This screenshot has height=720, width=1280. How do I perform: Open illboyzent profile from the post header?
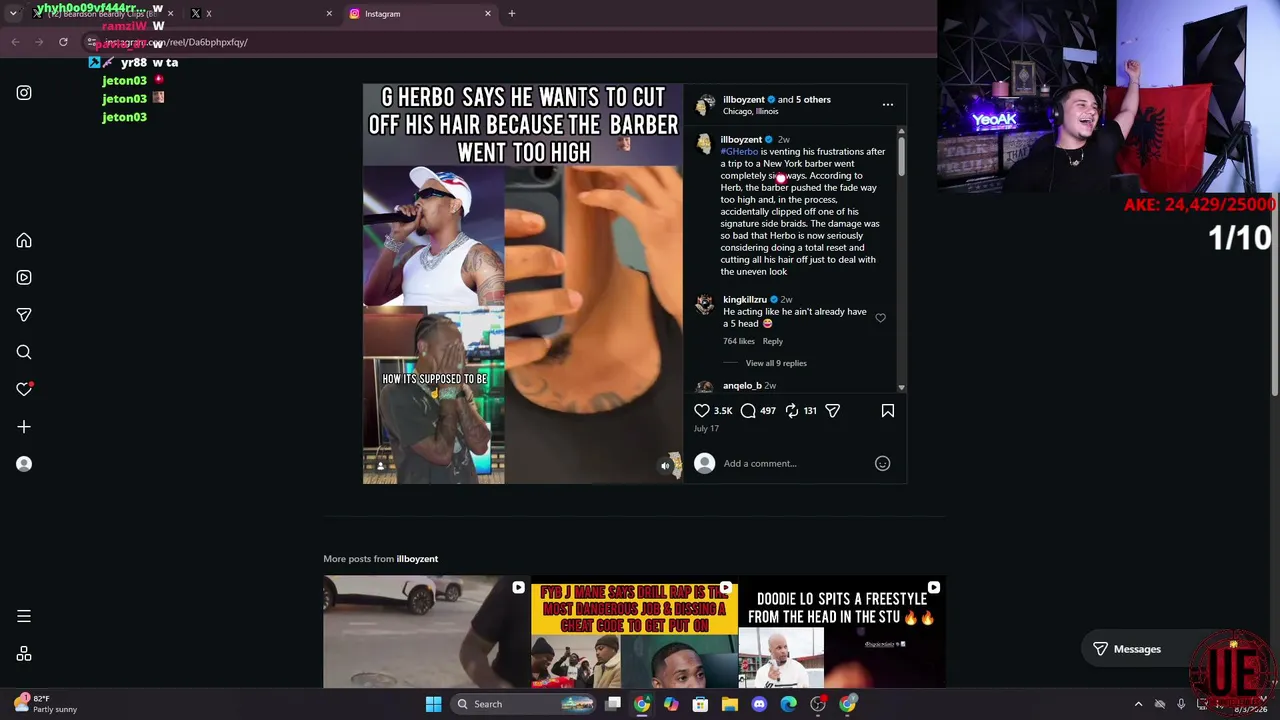click(743, 100)
